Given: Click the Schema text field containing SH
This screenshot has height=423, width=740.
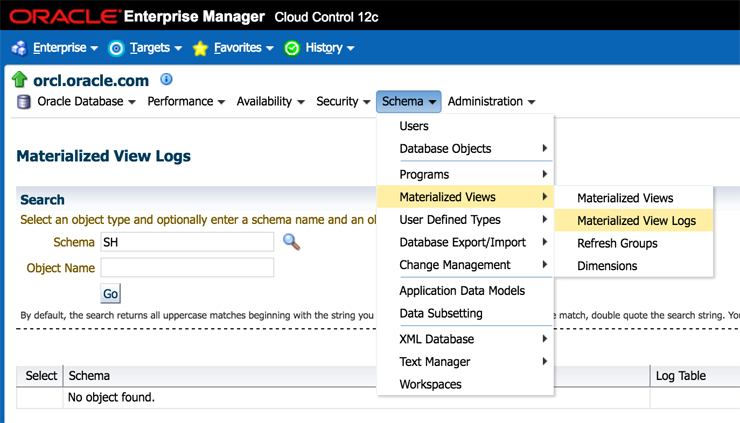Looking at the screenshot, I should (187, 242).
